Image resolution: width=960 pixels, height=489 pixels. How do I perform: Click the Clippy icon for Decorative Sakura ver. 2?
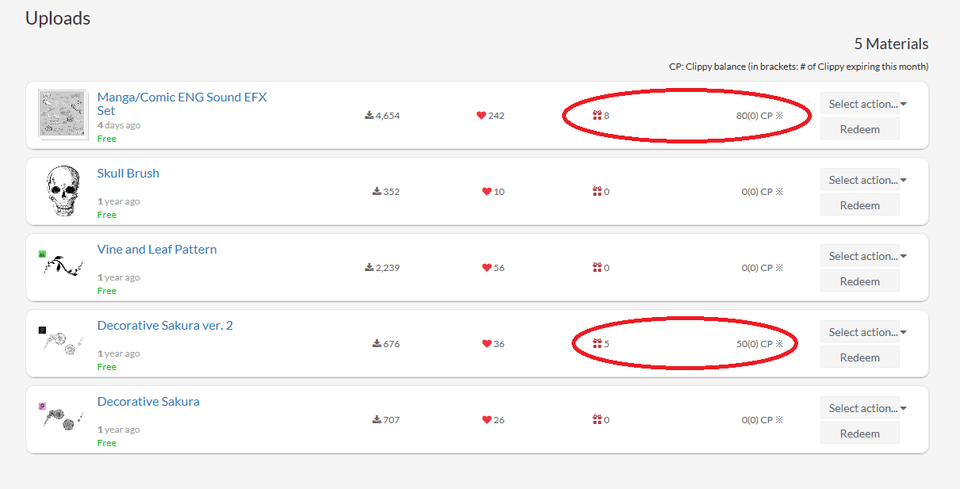[x=779, y=344]
